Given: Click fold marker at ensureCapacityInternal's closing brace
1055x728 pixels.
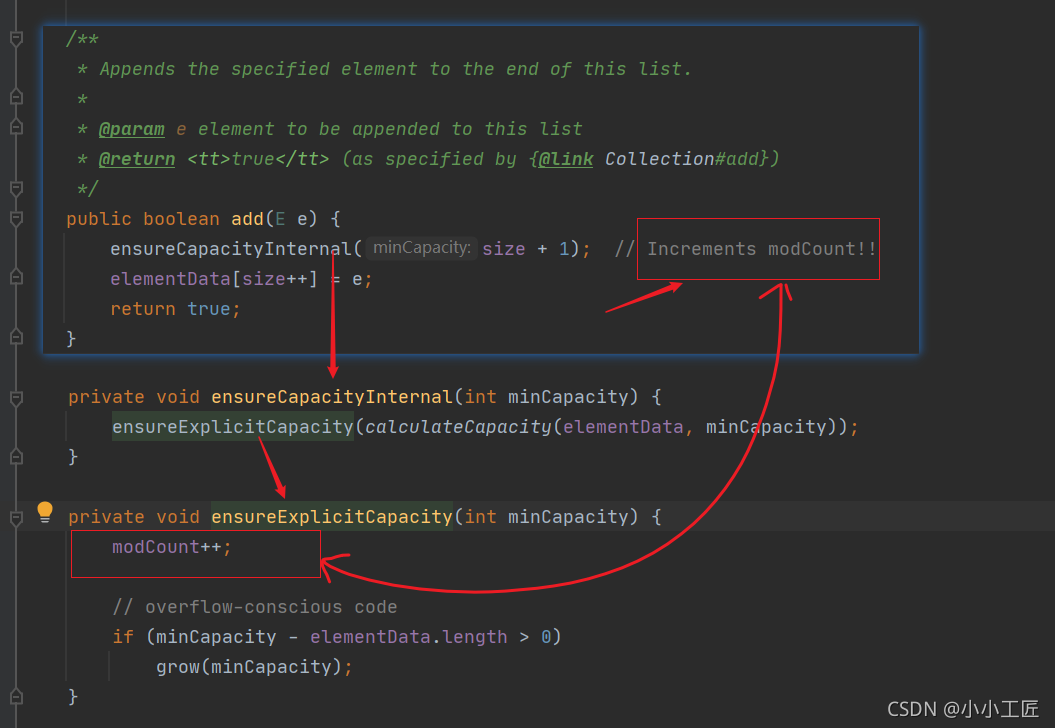Looking at the screenshot, I should coord(16,457).
